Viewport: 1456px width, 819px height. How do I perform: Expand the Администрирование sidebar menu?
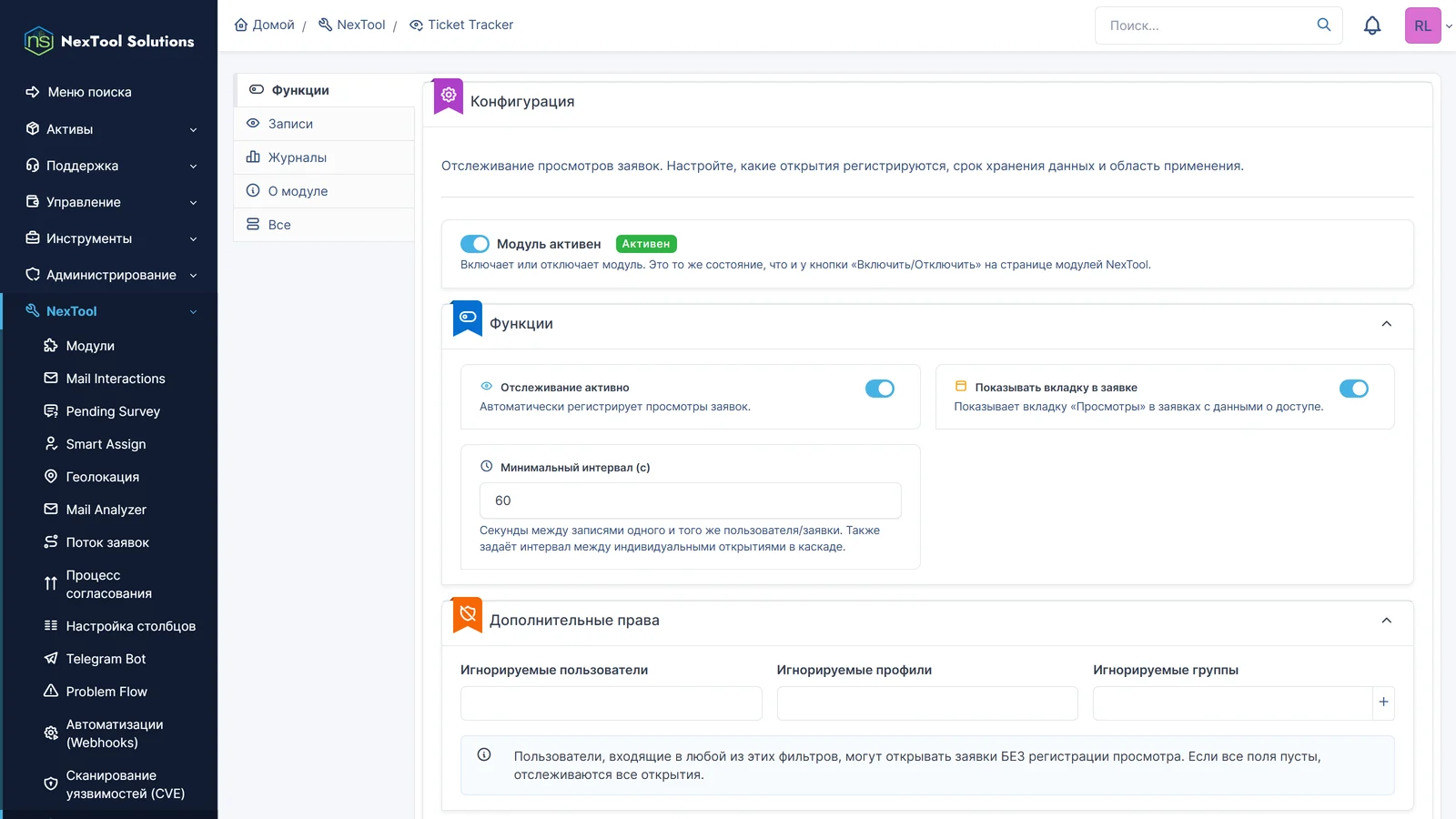point(109,275)
